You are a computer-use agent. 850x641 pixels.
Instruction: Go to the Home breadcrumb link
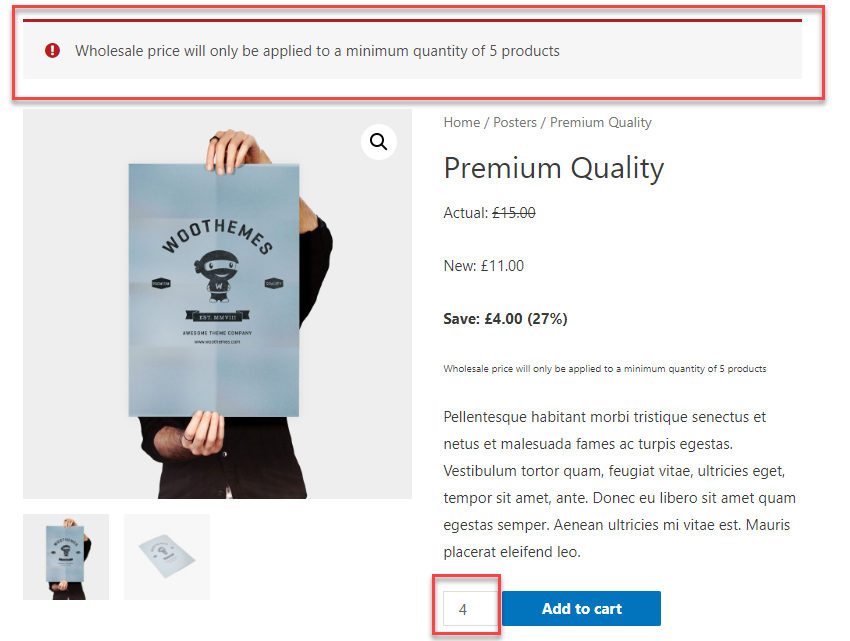pos(462,122)
